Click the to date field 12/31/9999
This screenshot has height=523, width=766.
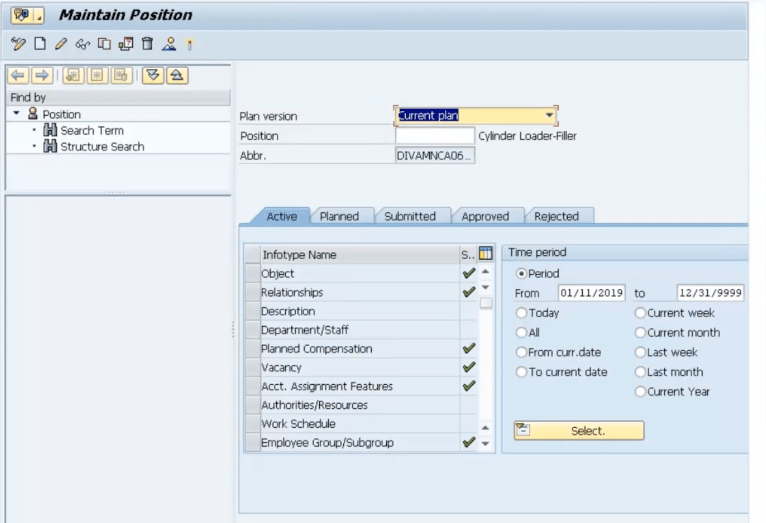tap(710, 293)
